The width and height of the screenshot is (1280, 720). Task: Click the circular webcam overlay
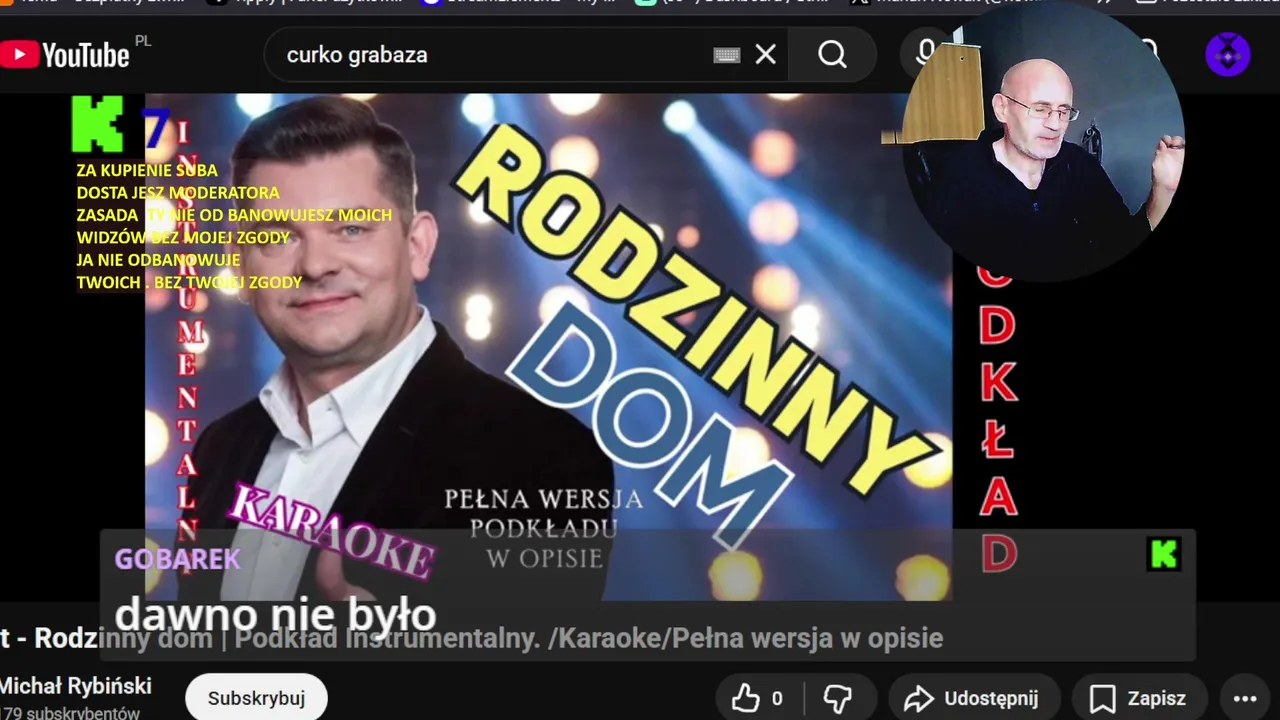click(x=1043, y=143)
